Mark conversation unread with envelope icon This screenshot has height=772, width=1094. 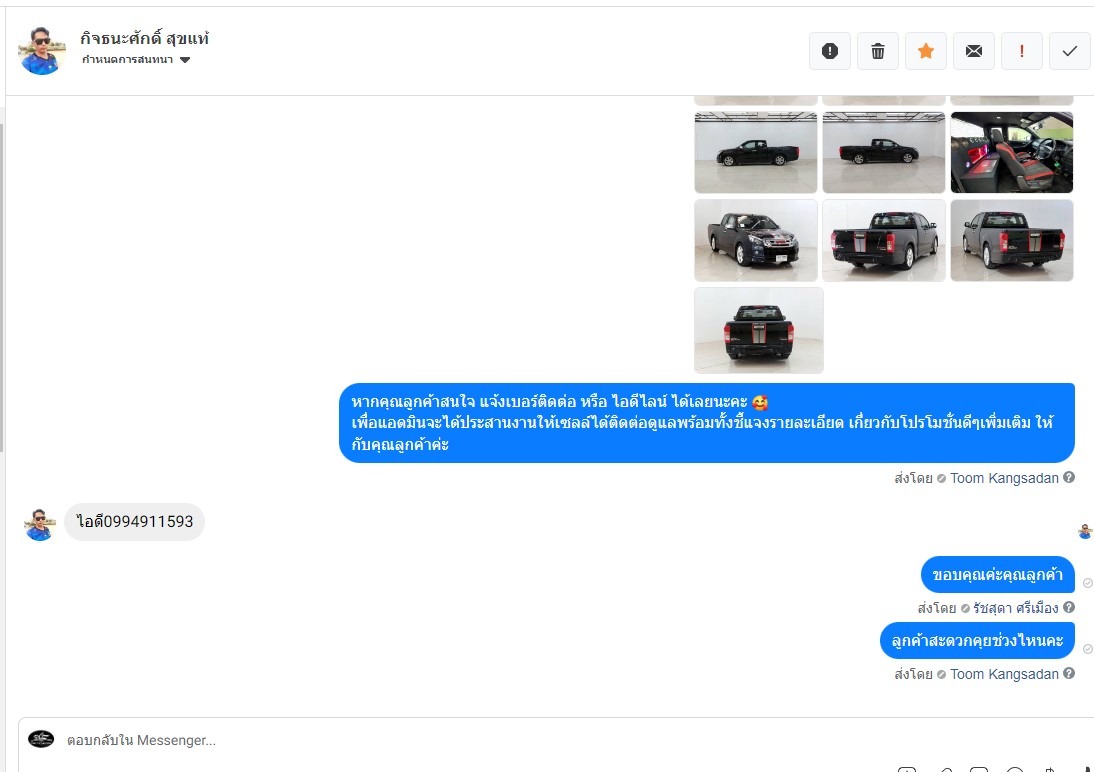coord(974,51)
